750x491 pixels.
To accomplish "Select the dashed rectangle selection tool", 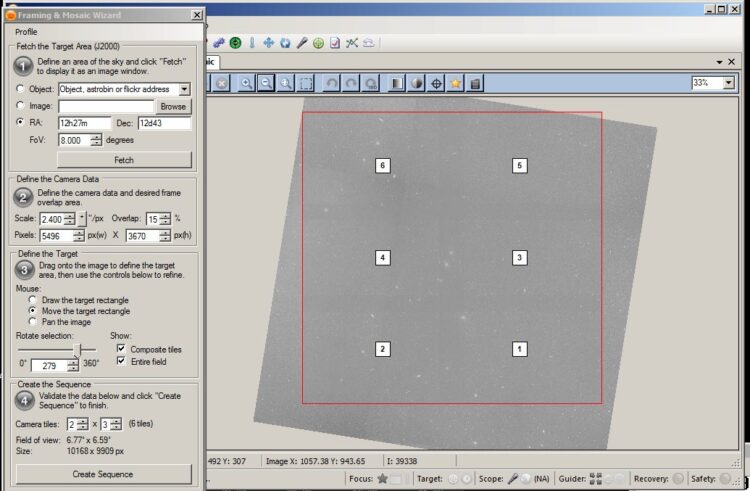I will click(x=306, y=84).
